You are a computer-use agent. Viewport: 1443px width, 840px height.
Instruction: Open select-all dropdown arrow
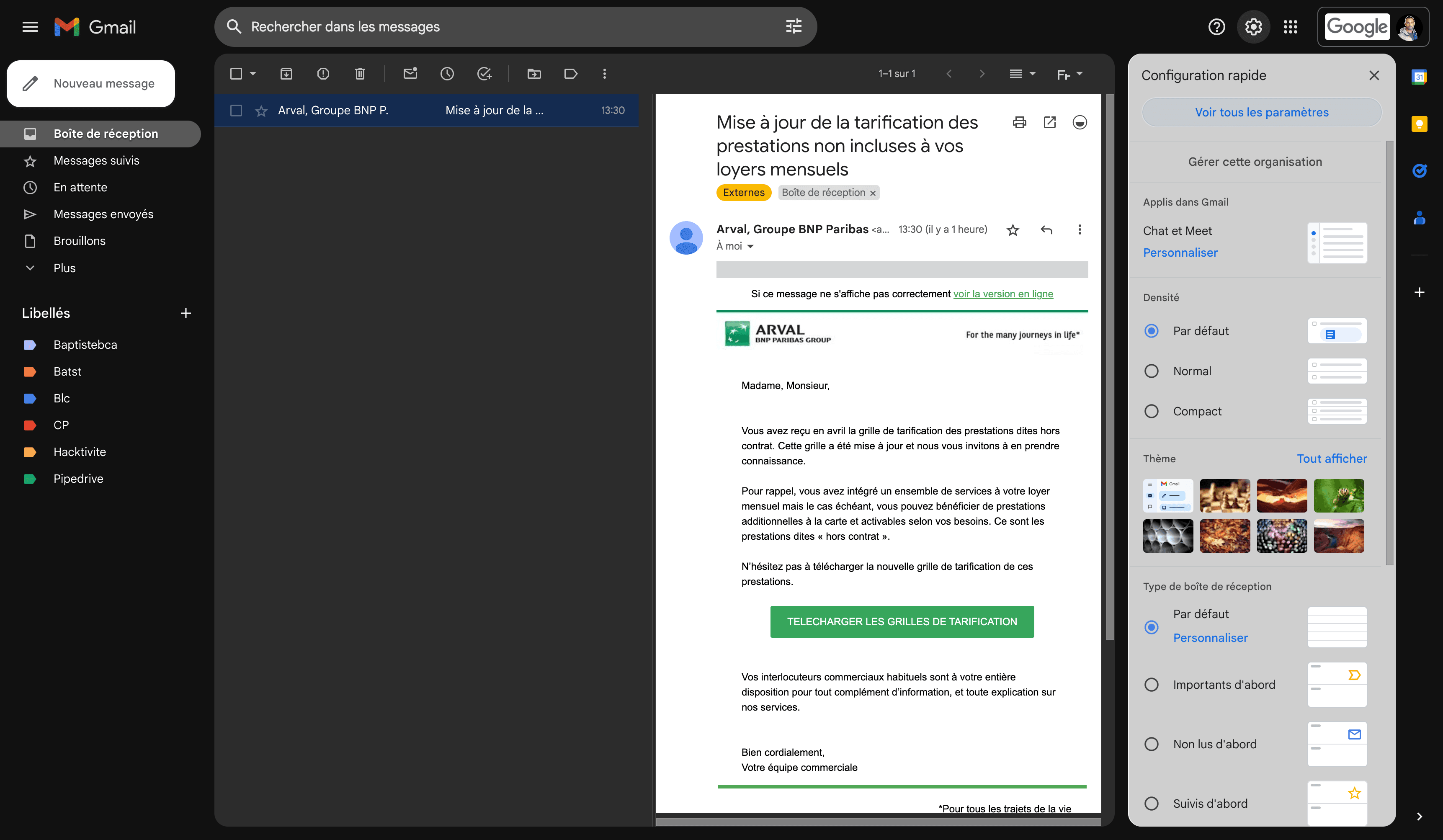pos(253,74)
